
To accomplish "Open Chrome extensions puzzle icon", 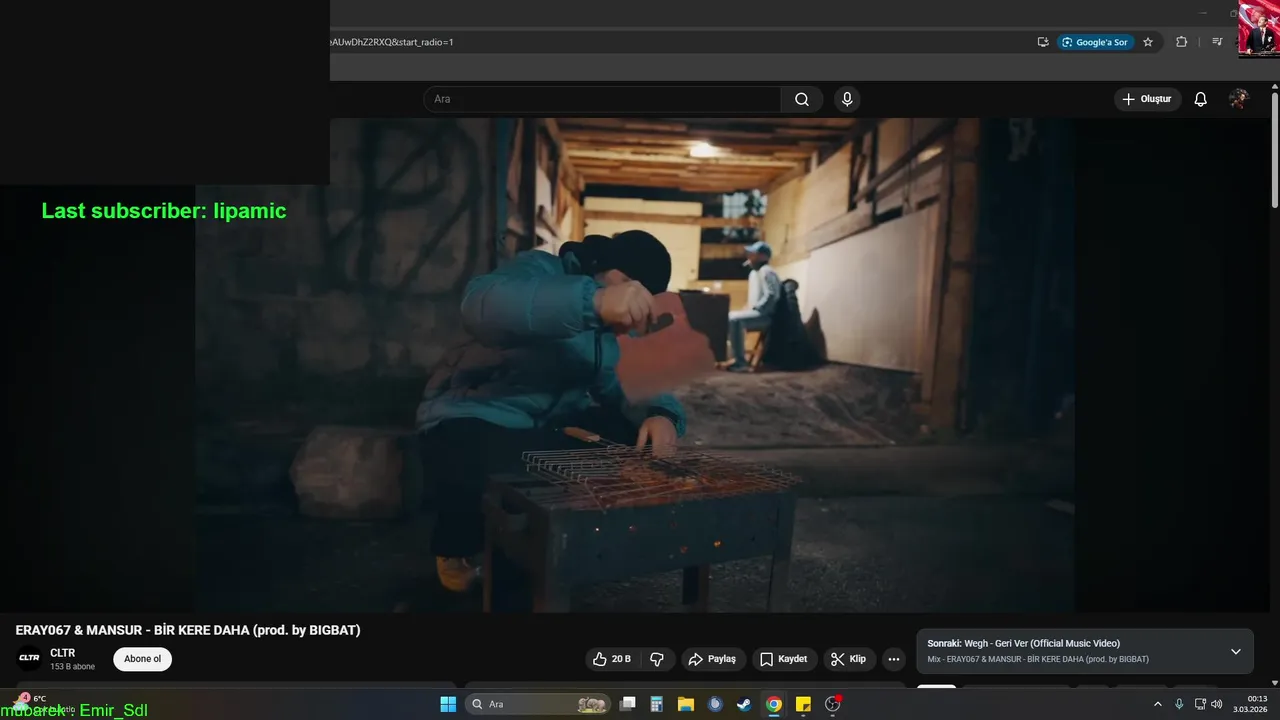I will [x=1181, y=42].
